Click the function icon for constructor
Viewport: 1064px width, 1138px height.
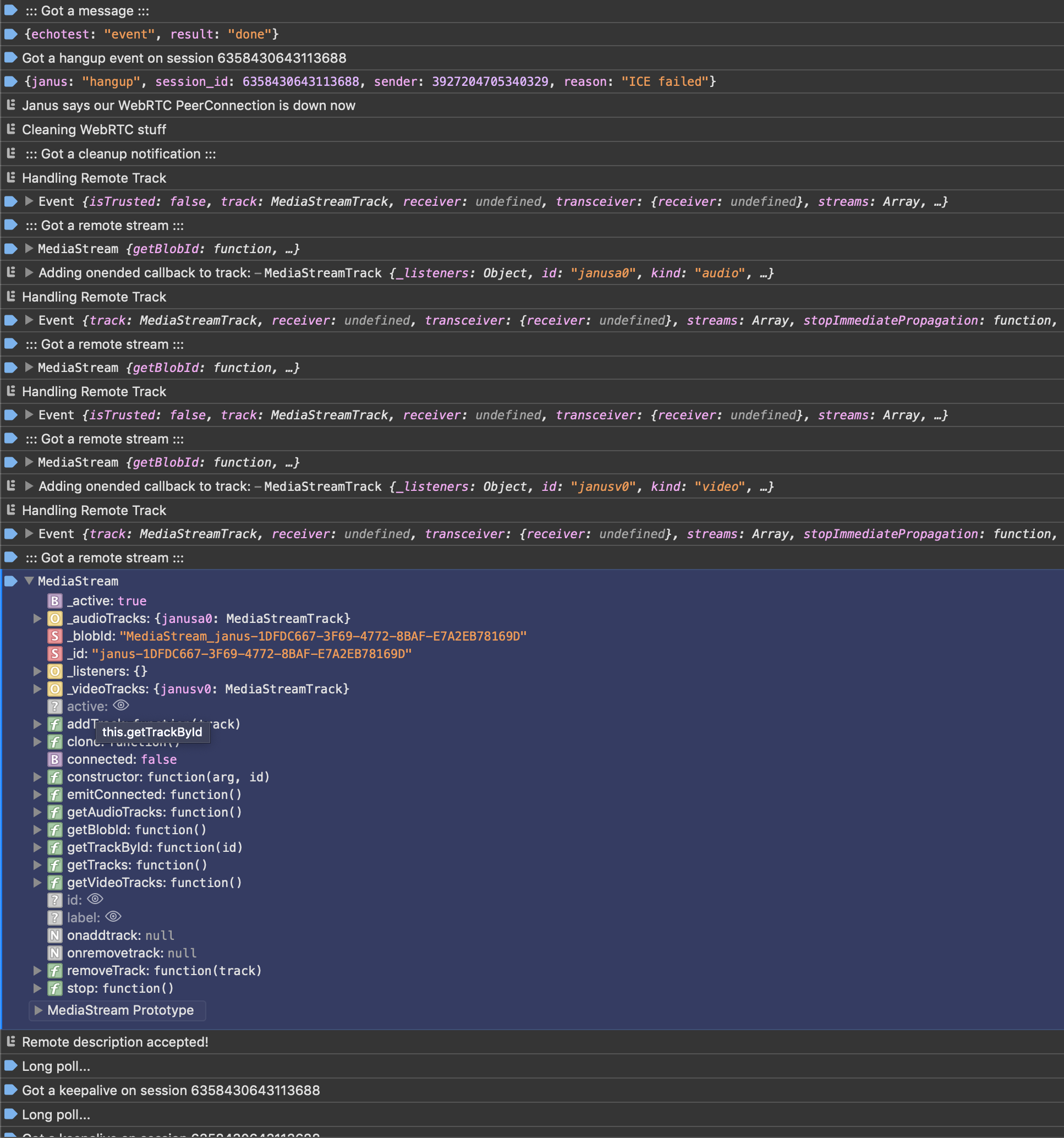[54, 777]
